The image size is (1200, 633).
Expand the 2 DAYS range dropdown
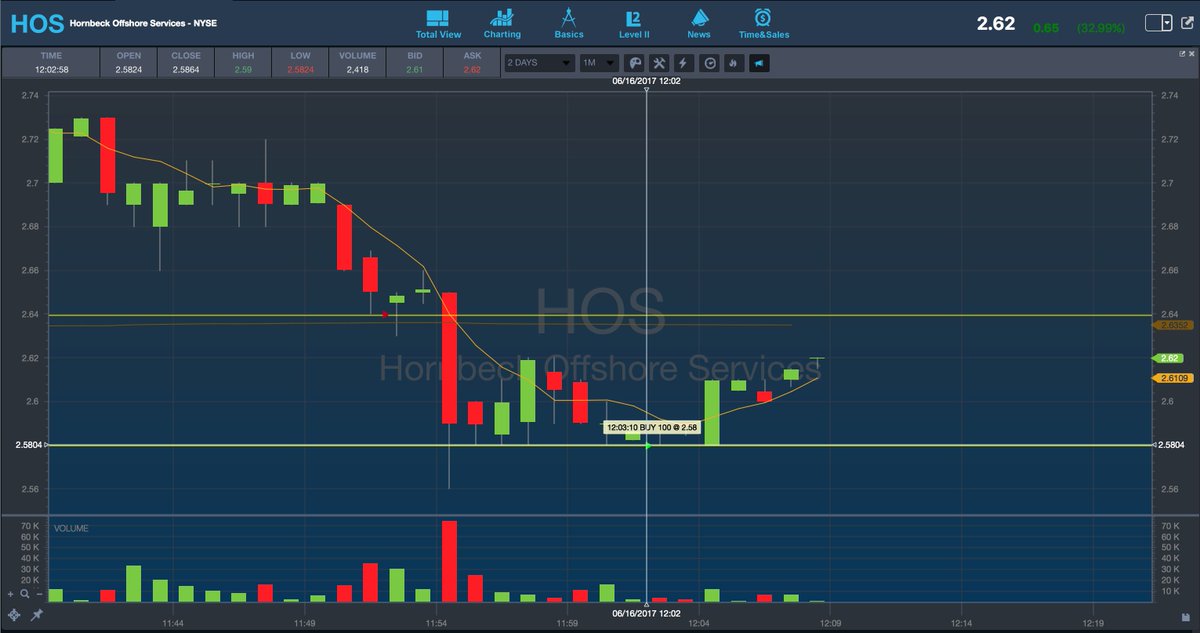click(540, 63)
